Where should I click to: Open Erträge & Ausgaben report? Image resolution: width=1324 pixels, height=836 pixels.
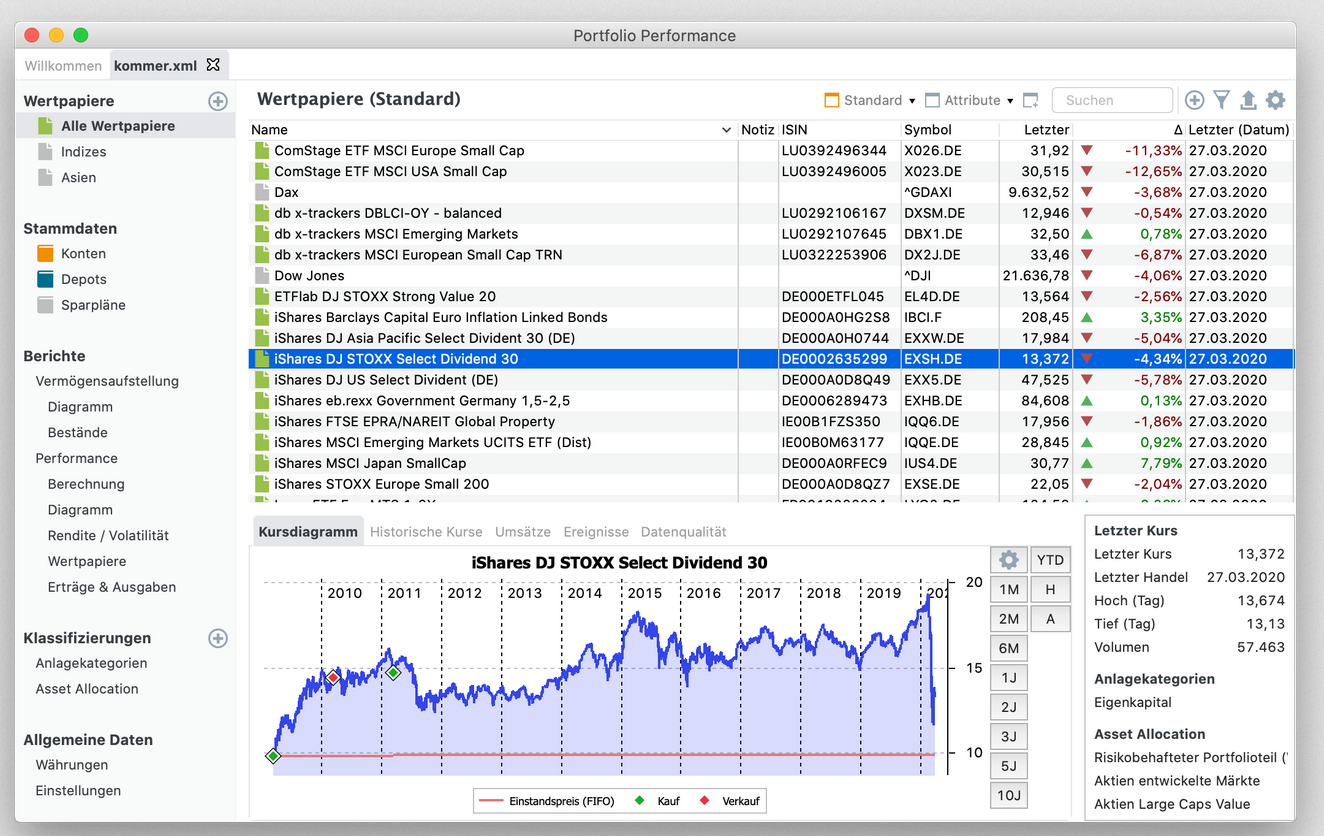point(112,587)
